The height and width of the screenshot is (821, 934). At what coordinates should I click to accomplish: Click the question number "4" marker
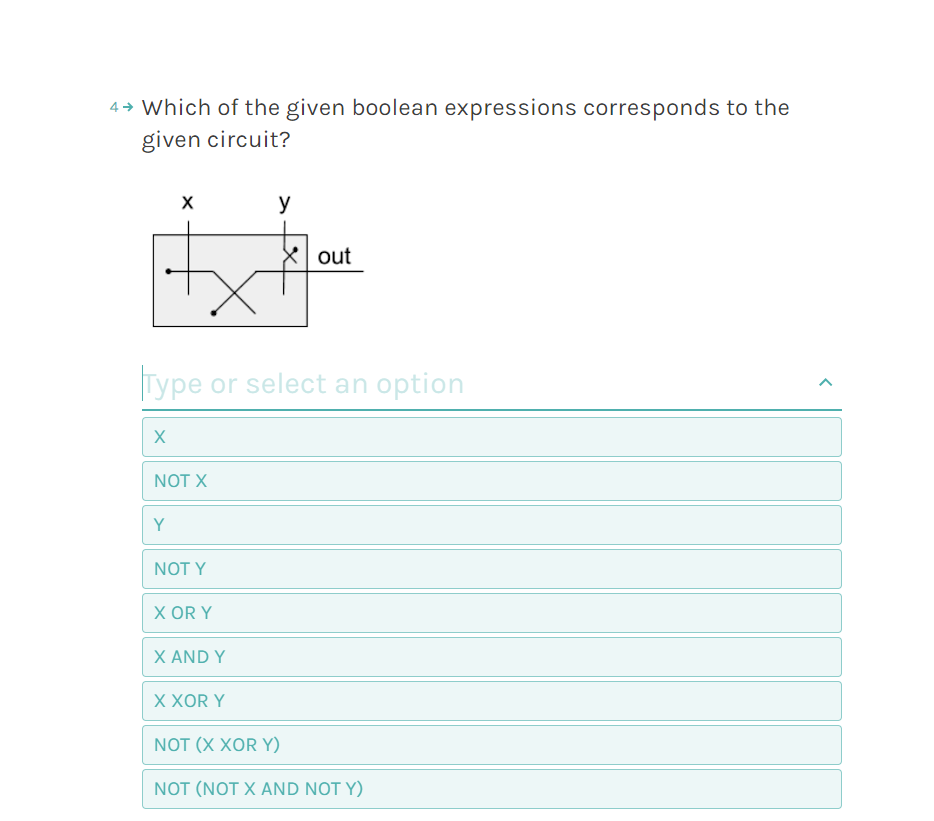point(112,105)
